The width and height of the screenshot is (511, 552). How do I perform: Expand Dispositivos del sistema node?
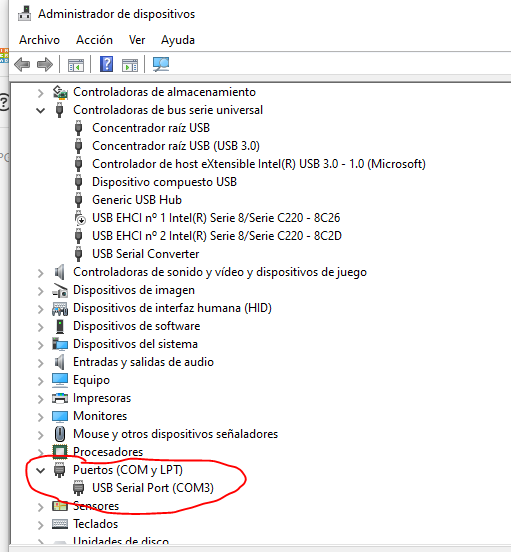point(40,345)
